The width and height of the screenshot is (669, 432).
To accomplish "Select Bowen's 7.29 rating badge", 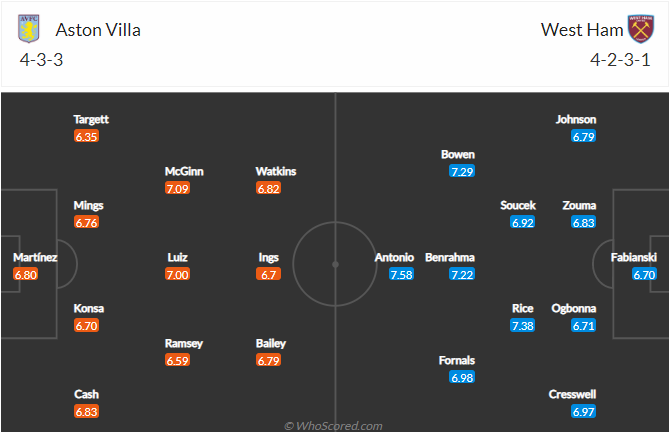I will click(x=462, y=171).
